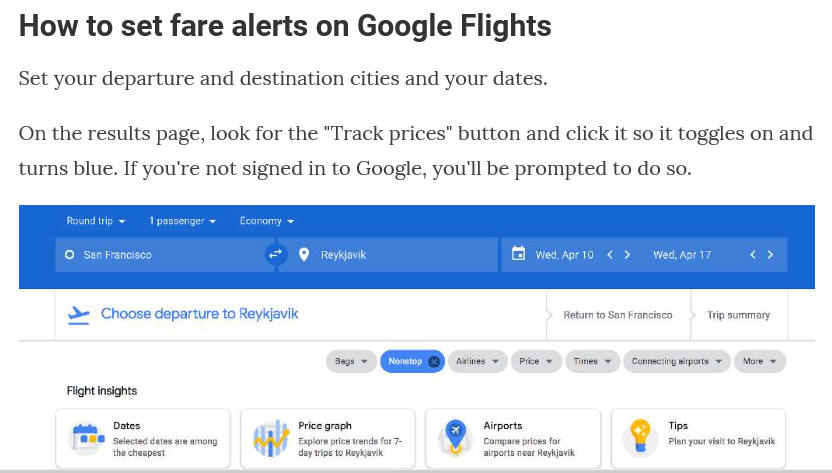Advance the departure date Wed, Apr 10 forward
Viewport: 832px width, 473px height.
[627, 255]
